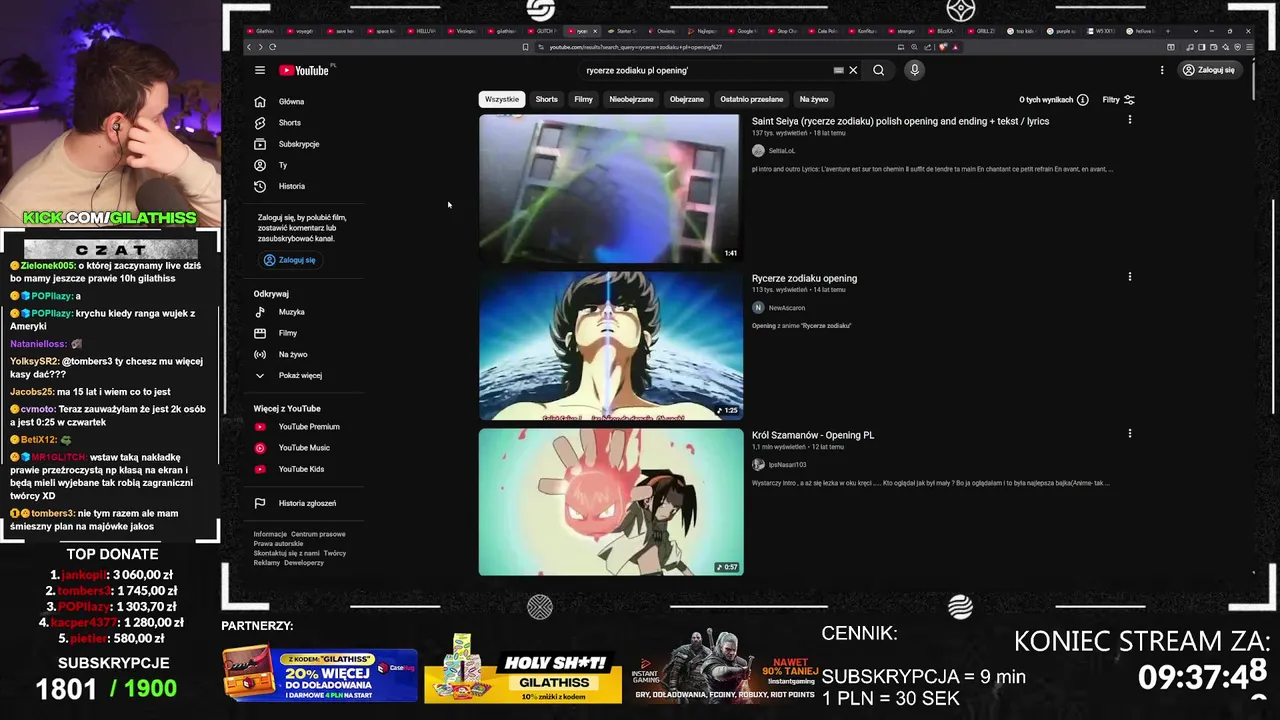This screenshot has height=720, width=1280.
Task: Switch to the Starter browser tab
Action: 624,31
